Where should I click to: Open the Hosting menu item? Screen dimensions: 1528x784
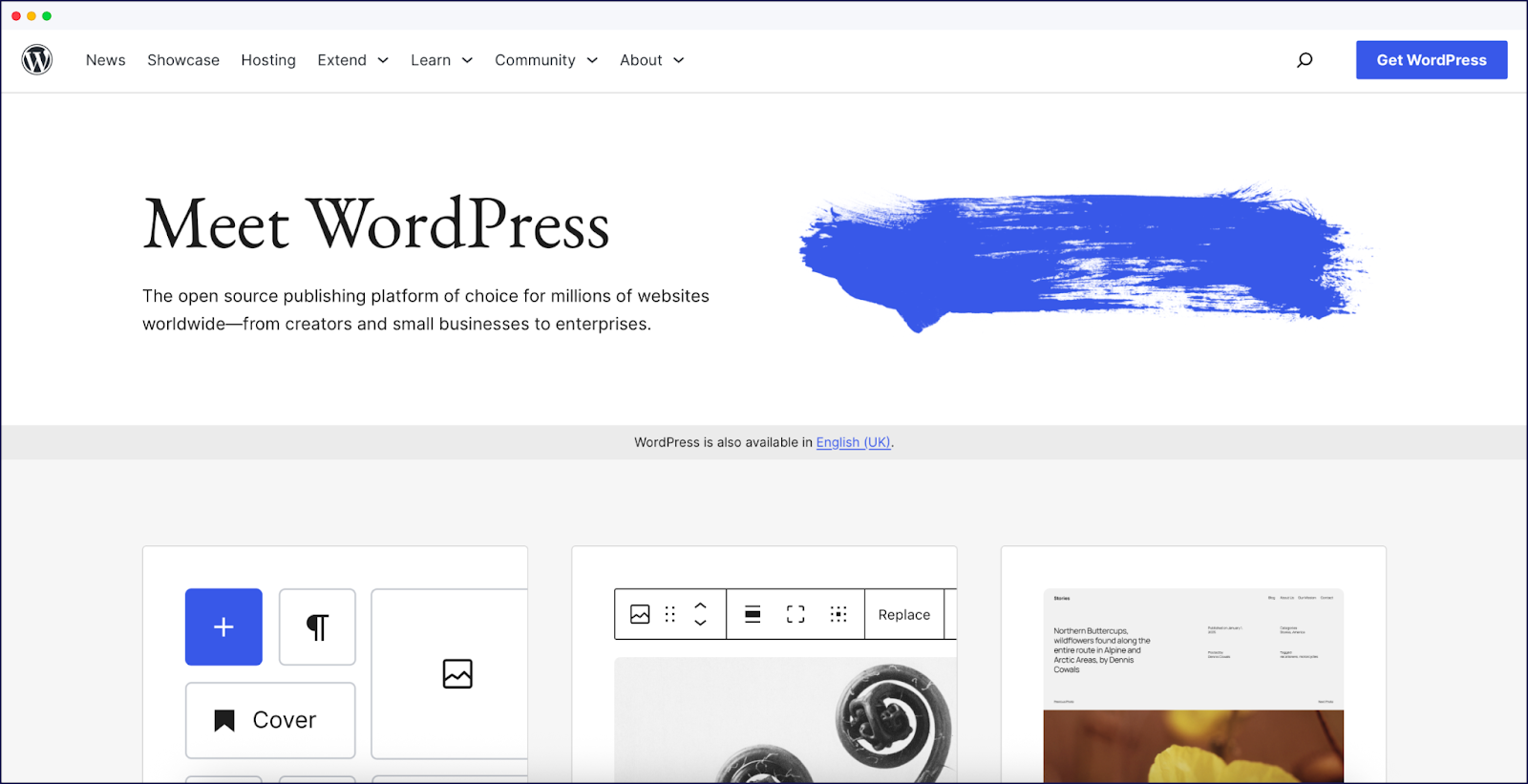pyautogui.click(x=268, y=60)
